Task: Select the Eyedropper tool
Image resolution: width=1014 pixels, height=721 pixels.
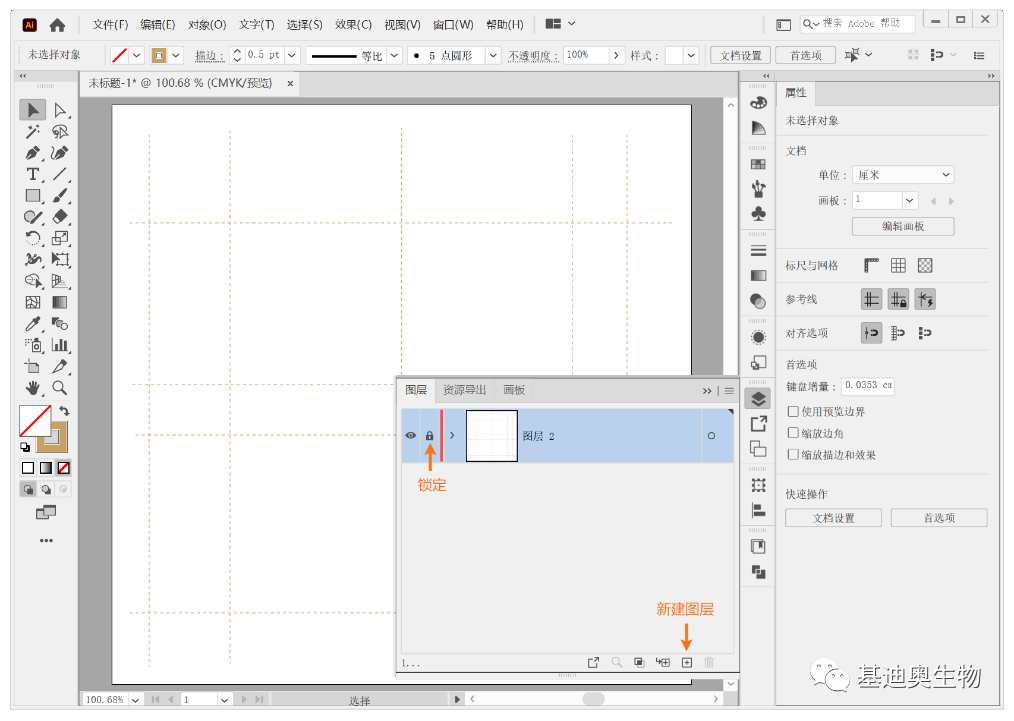Action: (32, 323)
